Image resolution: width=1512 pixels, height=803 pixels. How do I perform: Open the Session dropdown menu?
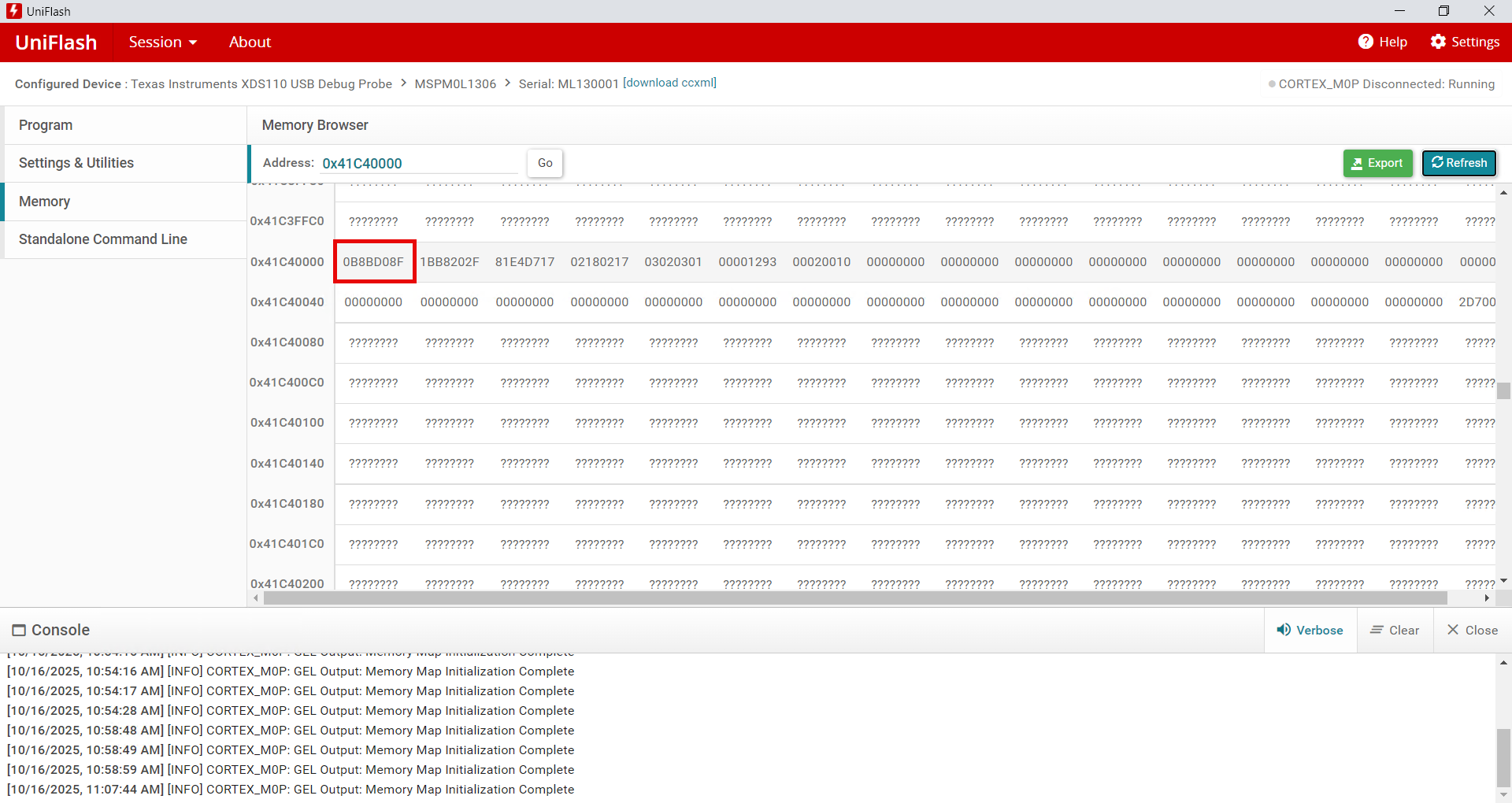(163, 43)
